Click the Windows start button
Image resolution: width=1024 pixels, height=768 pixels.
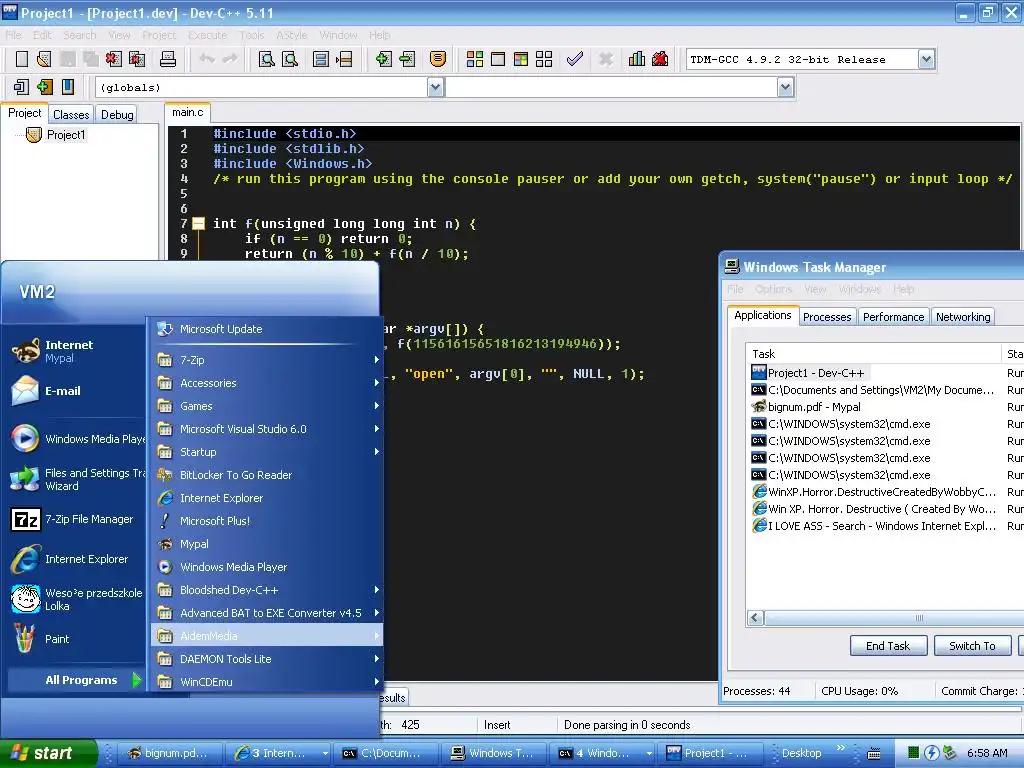(x=48, y=754)
